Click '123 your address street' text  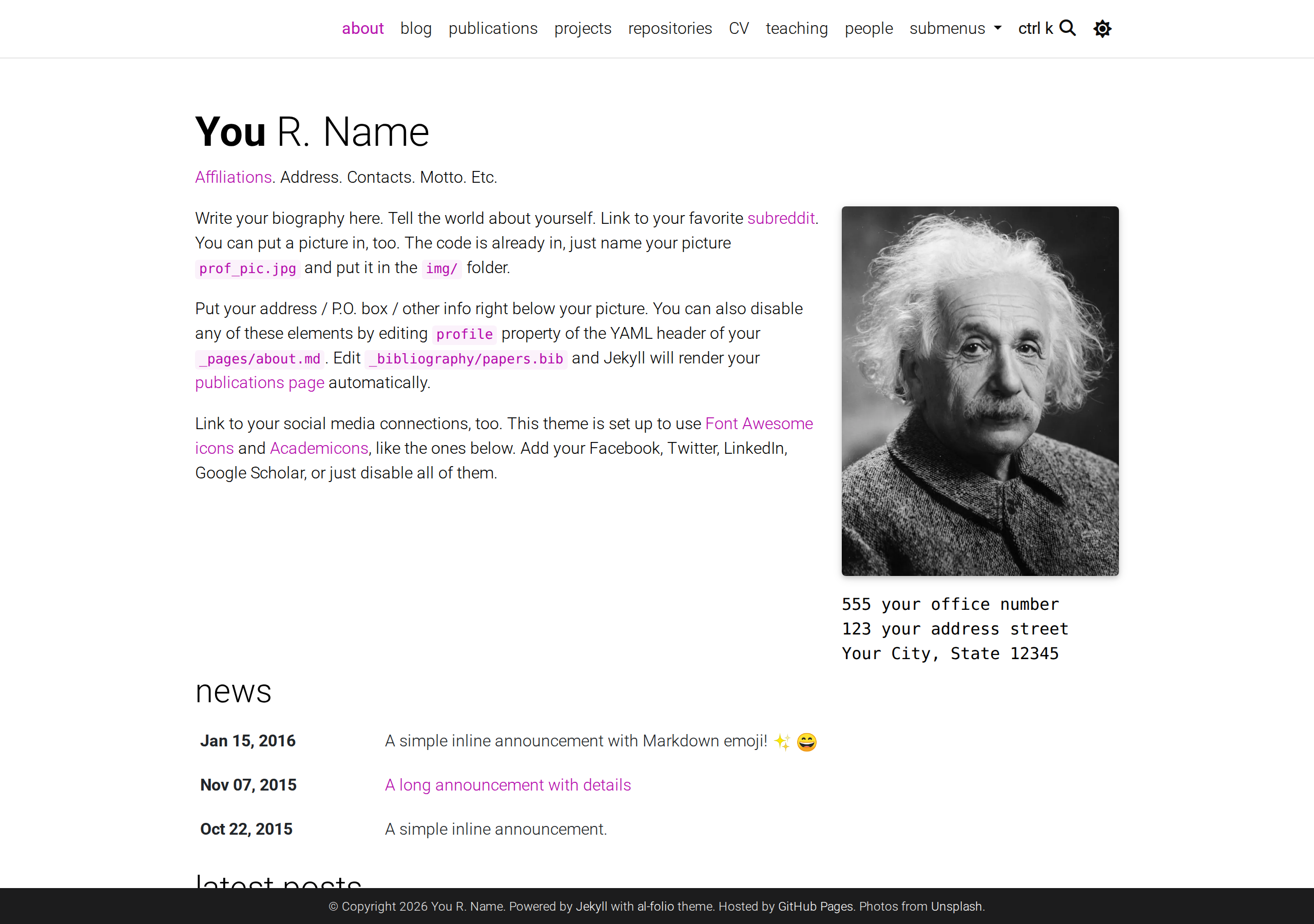[955, 629]
